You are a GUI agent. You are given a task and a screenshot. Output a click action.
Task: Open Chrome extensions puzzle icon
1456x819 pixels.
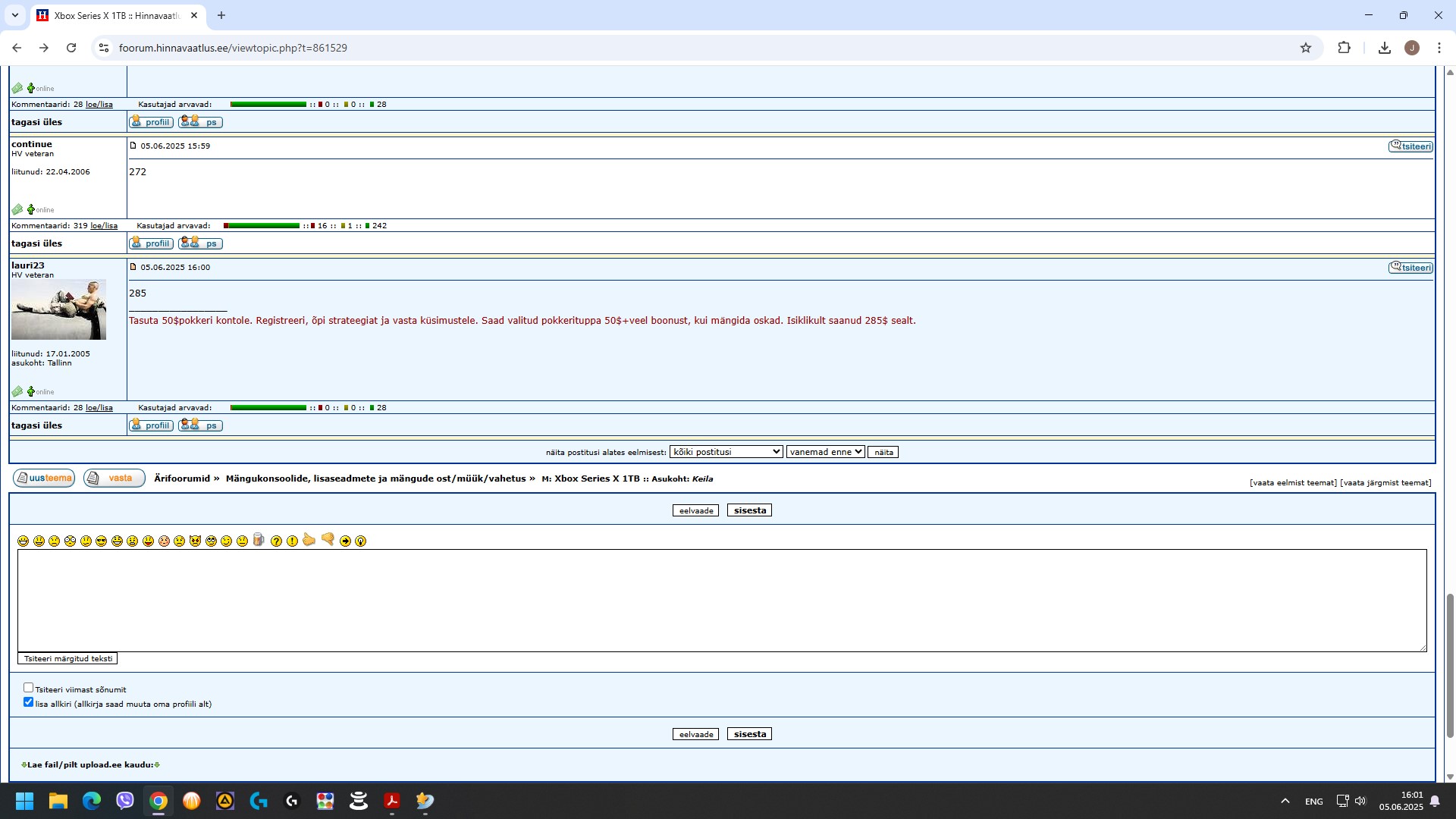[1344, 48]
